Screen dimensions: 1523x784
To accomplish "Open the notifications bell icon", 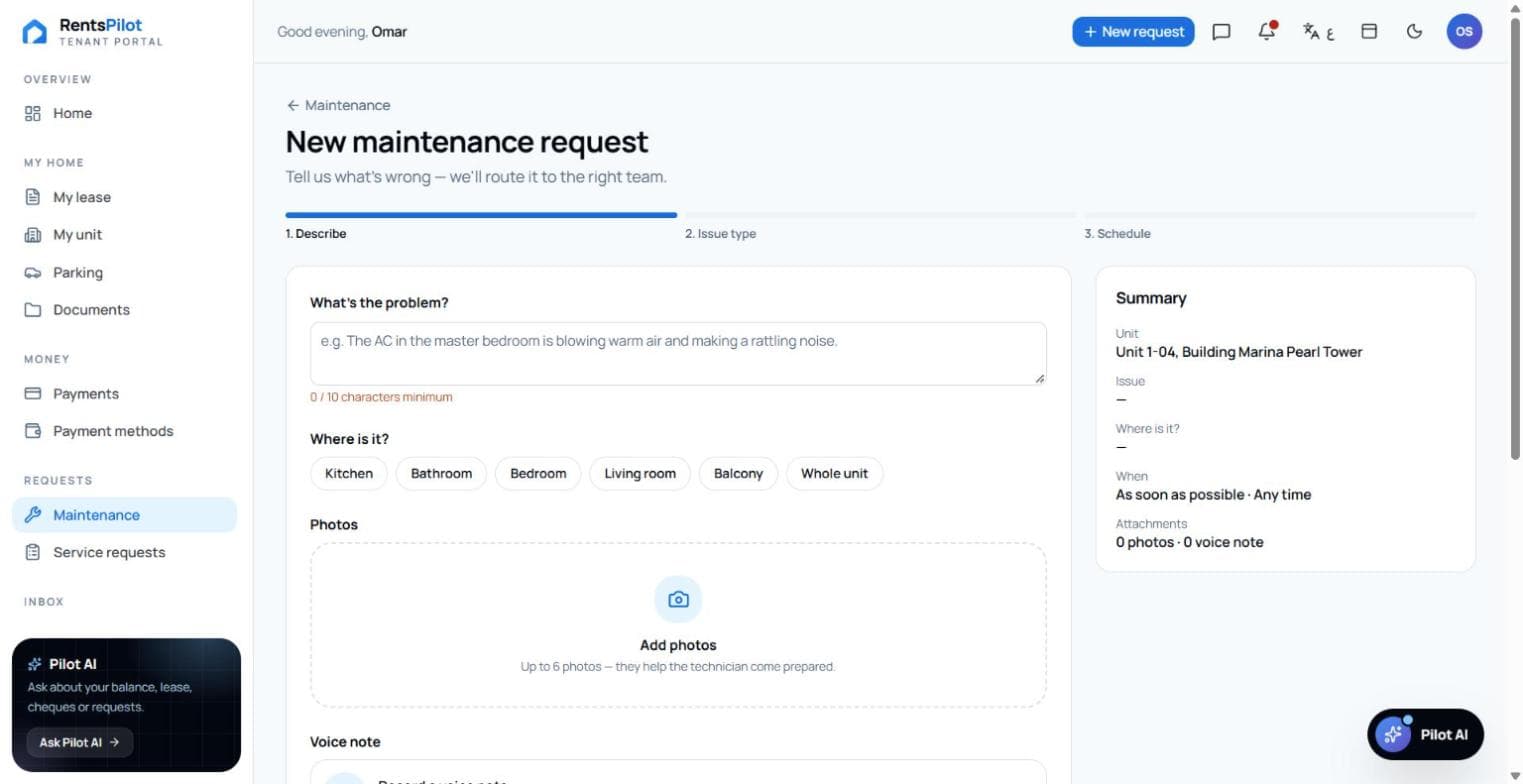I will [x=1267, y=32].
